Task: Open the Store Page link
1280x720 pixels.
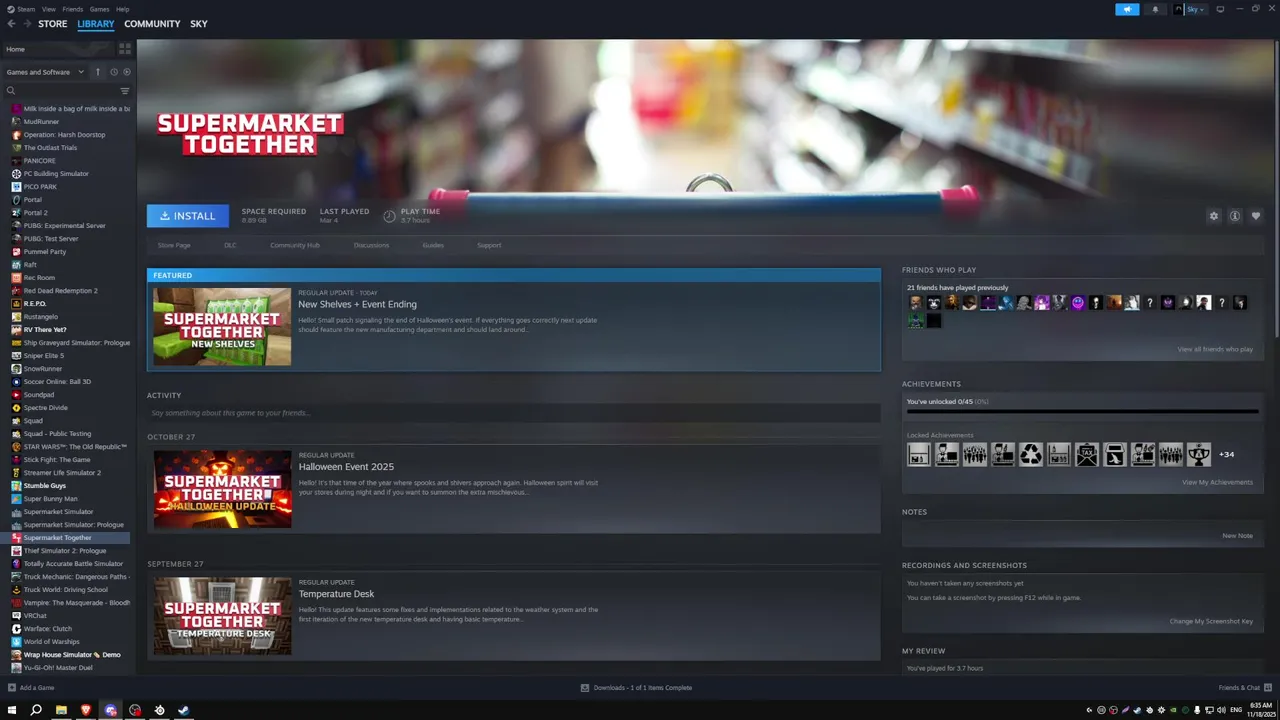Action: 174,245
